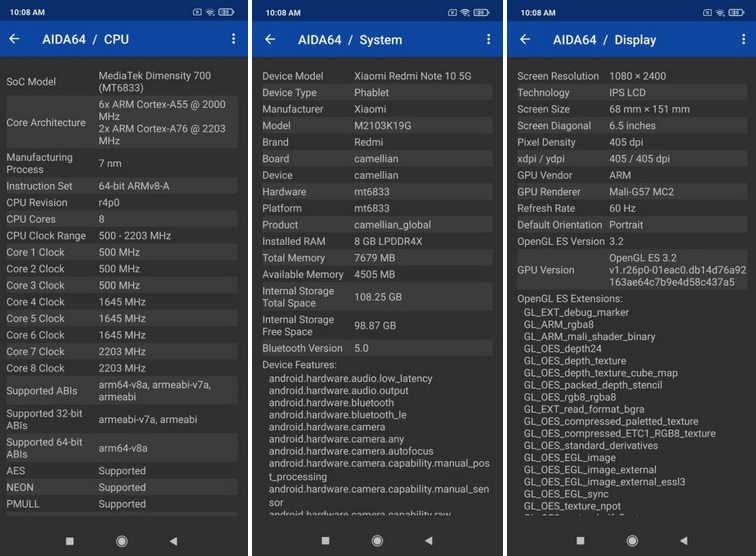This screenshot has height=556, width=756.
Task: Select the GPU Version row
Action: tap(632, 270)
